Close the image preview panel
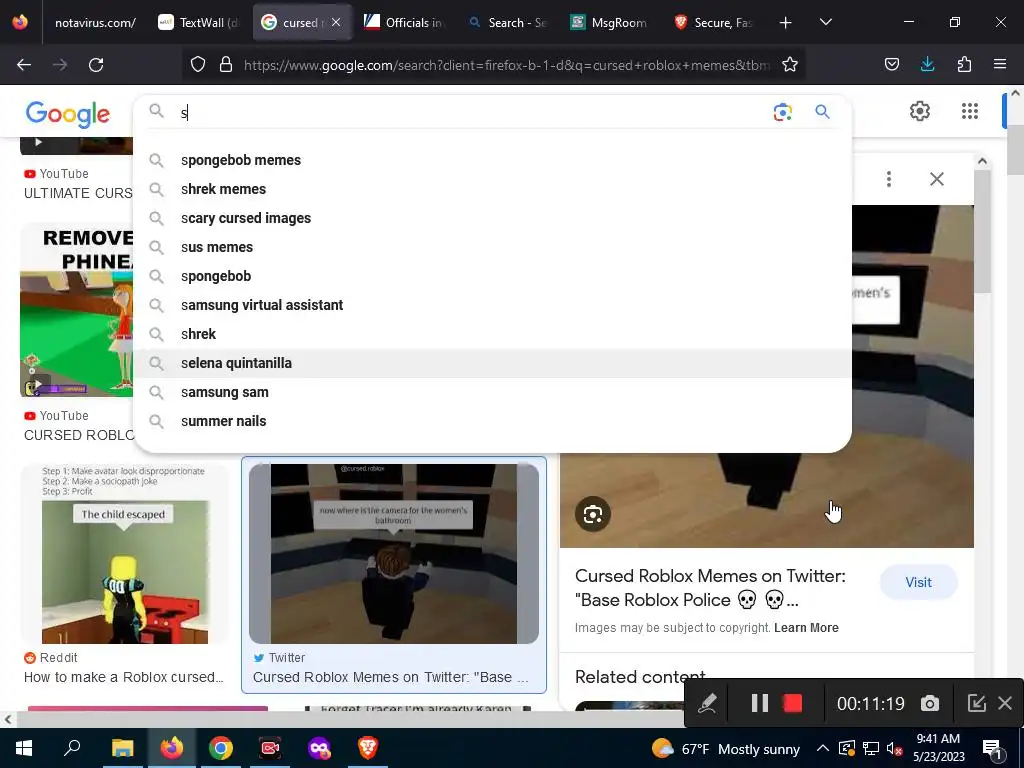This screenshot has width=1024, height=768. coord(936,179)
